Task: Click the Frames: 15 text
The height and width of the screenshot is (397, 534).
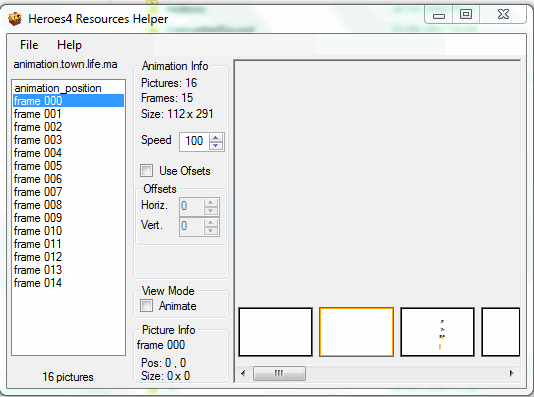Action: pyautogui.click(x=167, y=98)
